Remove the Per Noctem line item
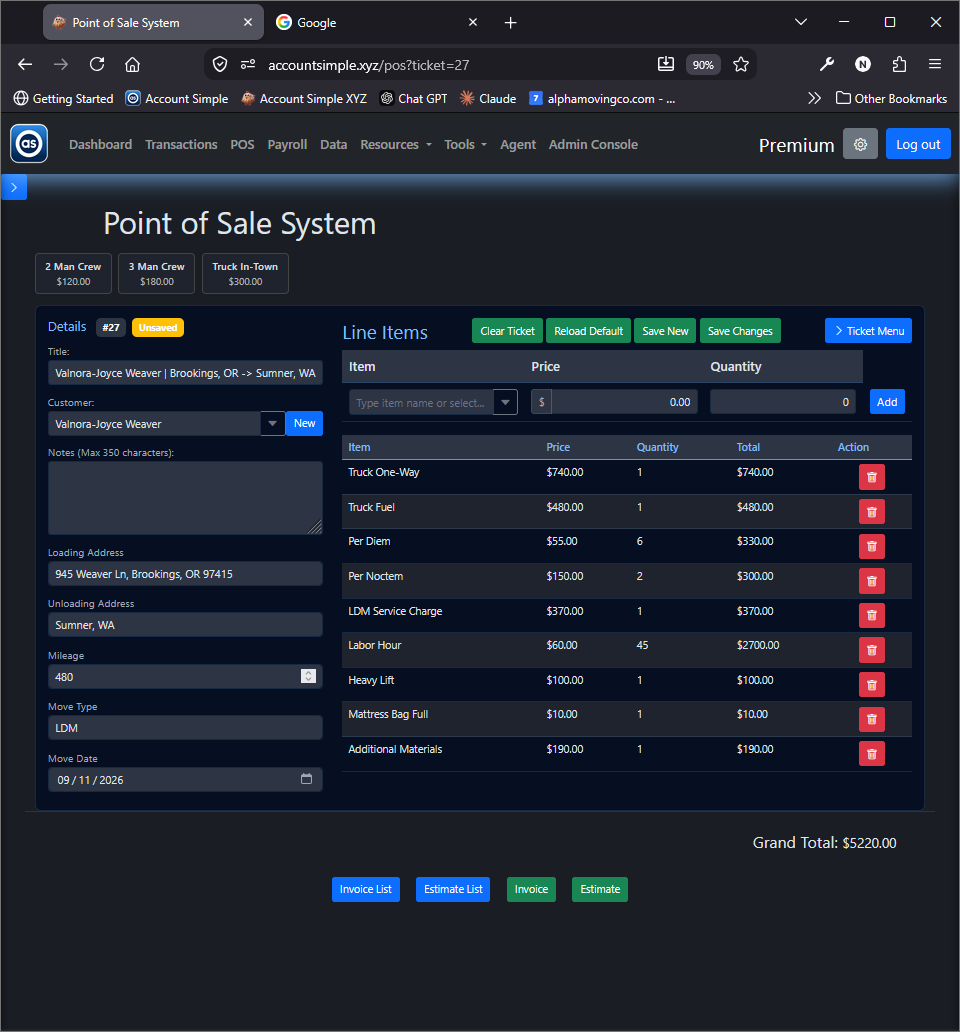This screenshot has height=1032, width=960. tap(871, 581)
